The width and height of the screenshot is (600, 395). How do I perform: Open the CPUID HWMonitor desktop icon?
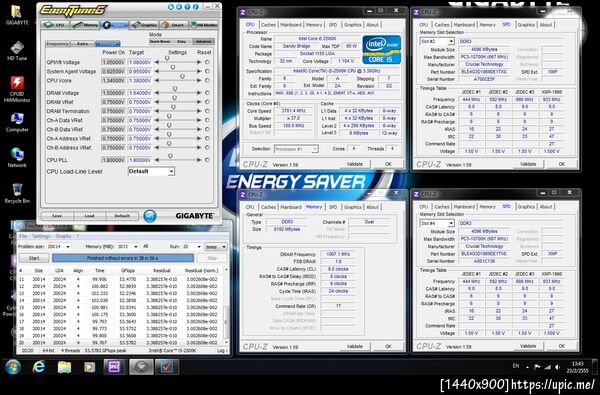click(x=17, y=89)
